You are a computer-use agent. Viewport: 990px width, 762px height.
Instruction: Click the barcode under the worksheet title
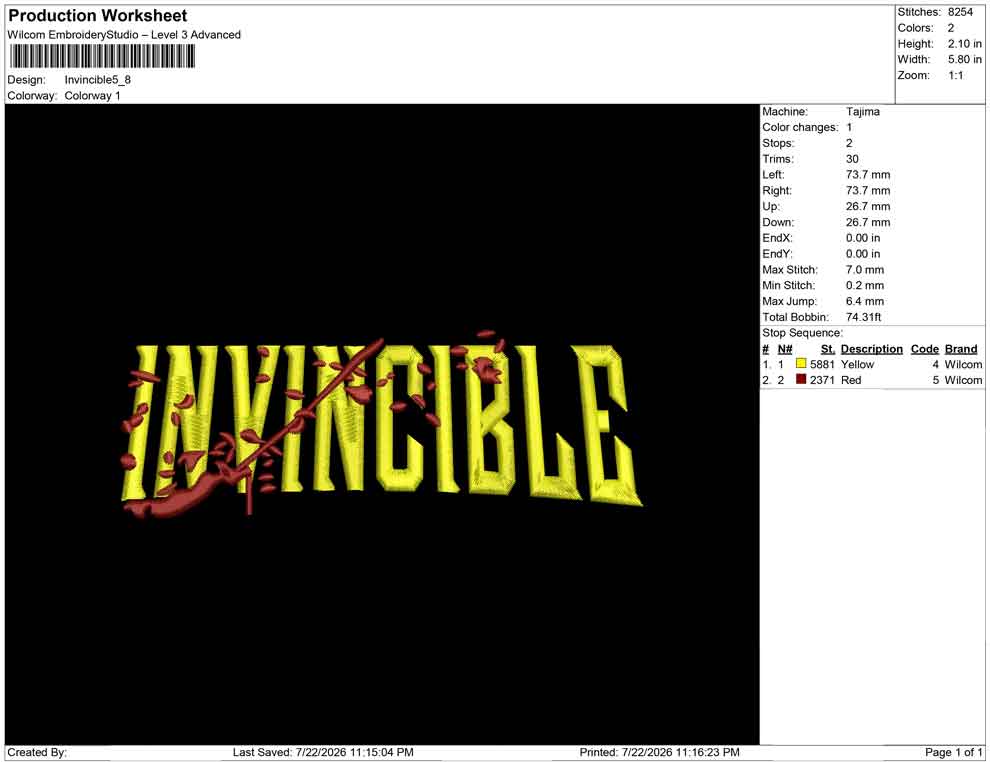pyautogui.click(x=102, y=57)
